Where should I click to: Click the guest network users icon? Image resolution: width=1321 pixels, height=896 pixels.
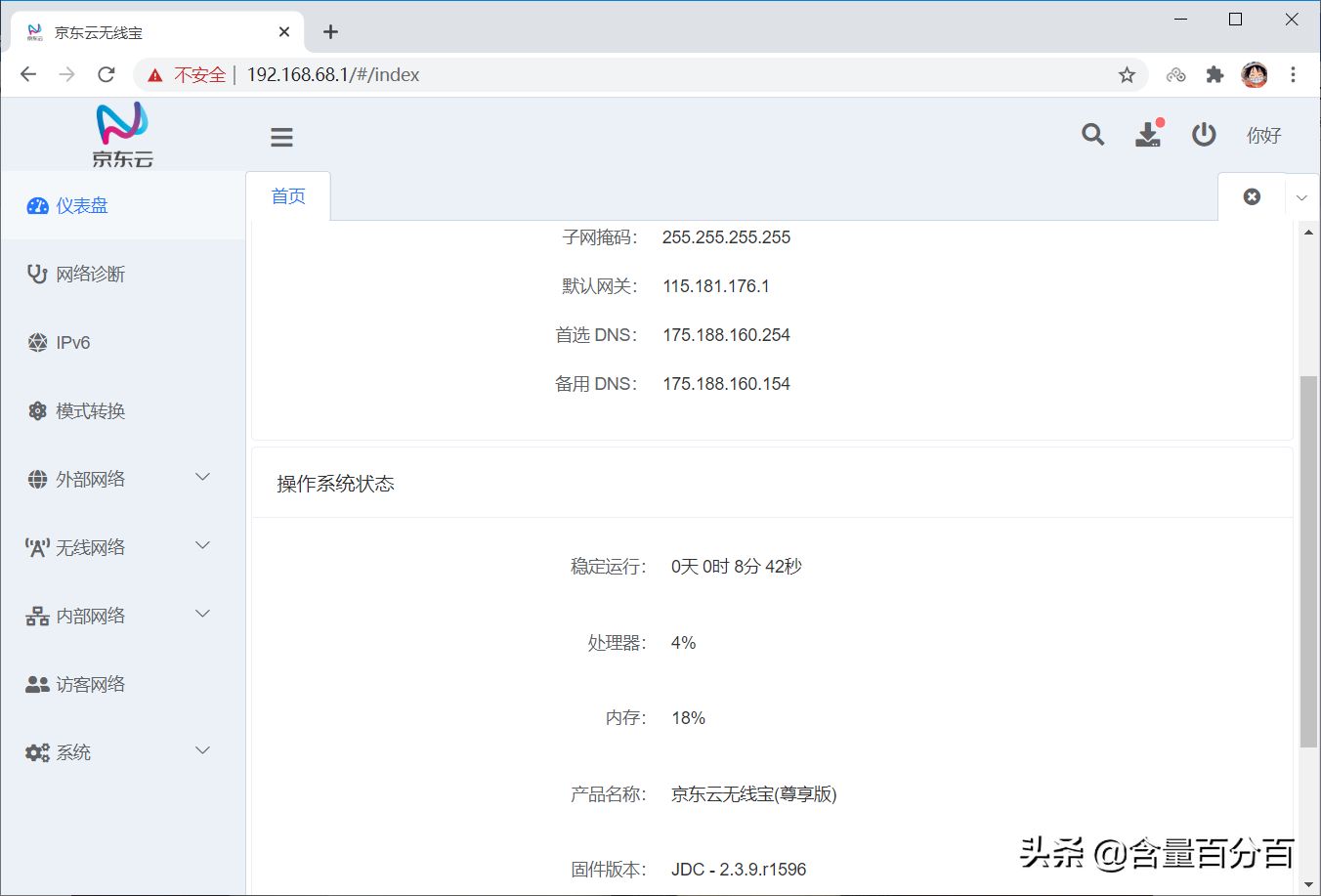tap(37, 685)
